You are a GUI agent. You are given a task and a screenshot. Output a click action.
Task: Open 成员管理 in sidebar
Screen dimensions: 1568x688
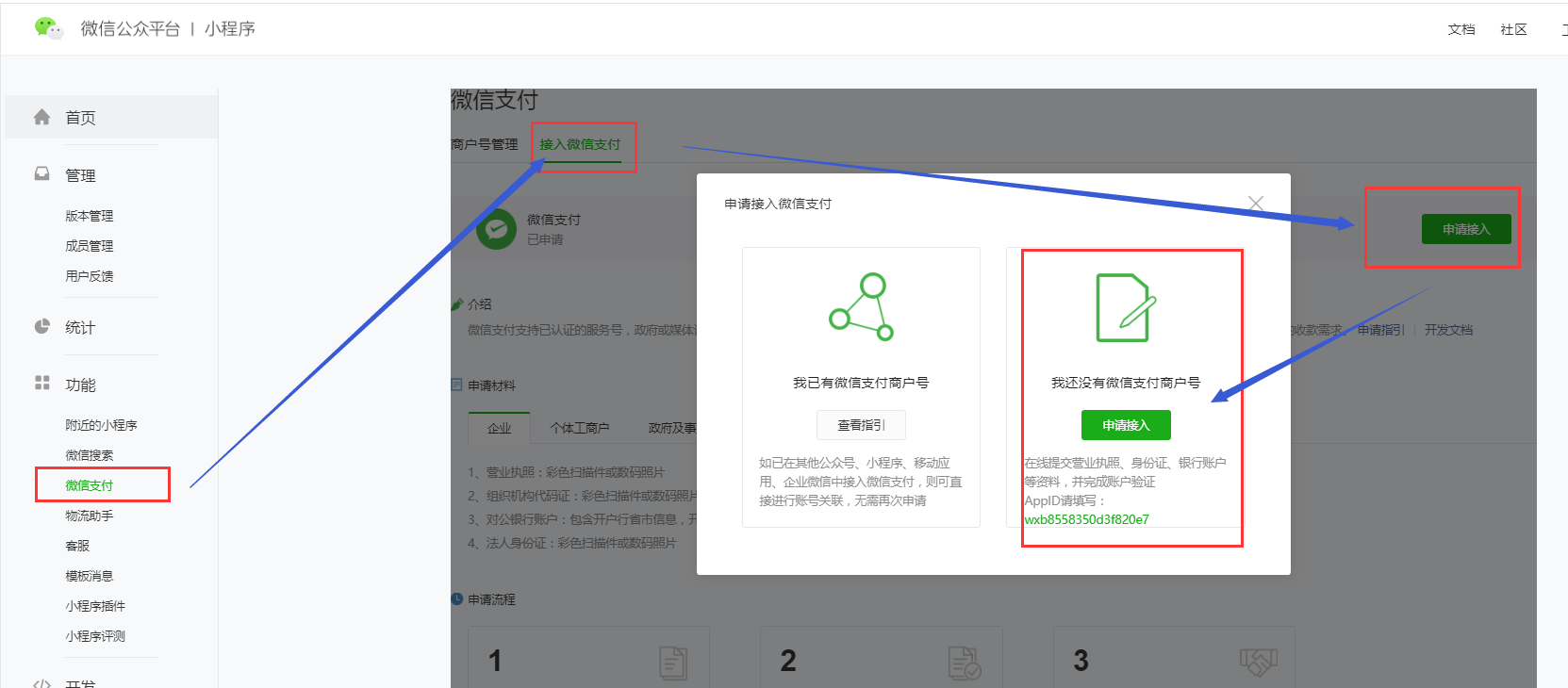pyautogui.click(x=90, y=246)
